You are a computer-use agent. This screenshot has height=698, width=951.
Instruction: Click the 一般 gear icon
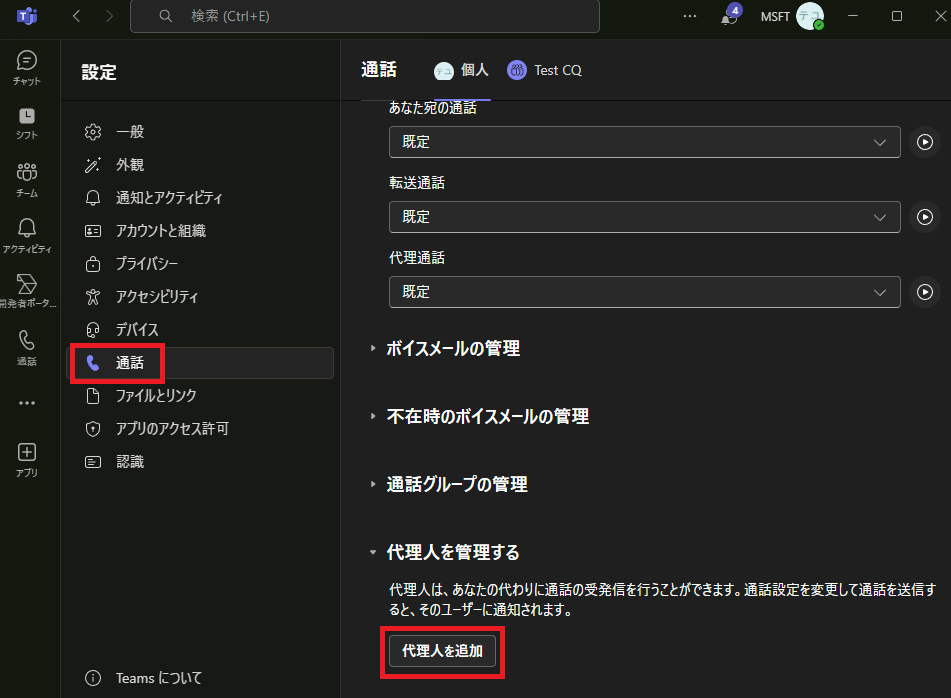click(93, 132)
